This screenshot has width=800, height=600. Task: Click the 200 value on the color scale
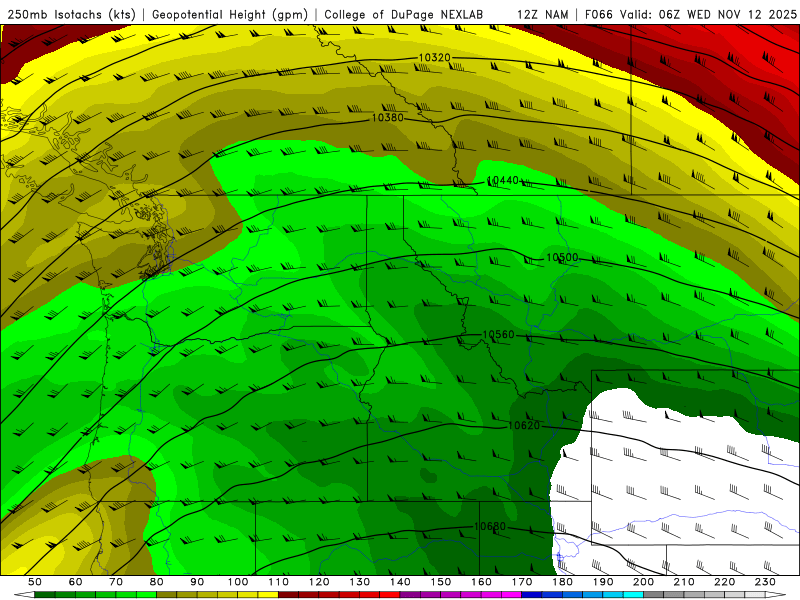click(x=643, y=582)
